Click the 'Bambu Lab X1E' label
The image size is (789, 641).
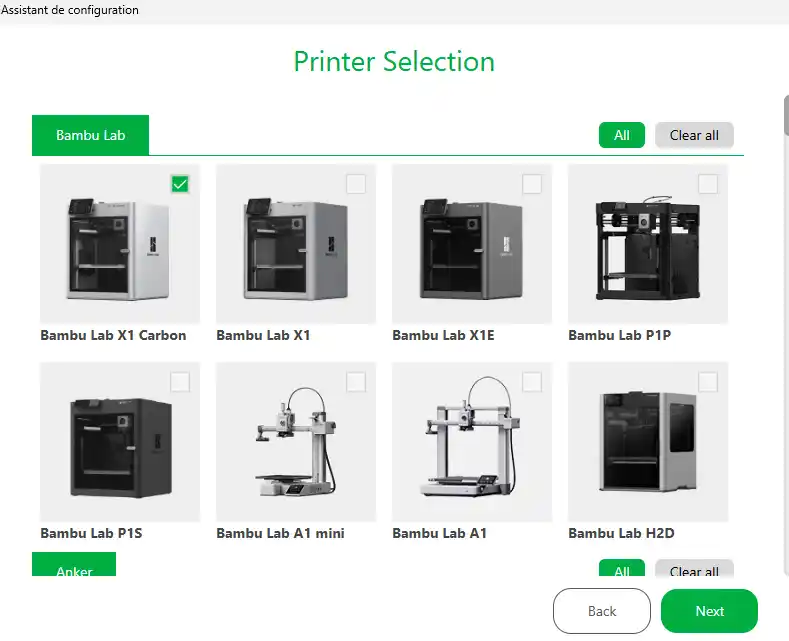(x=443, y=335)
